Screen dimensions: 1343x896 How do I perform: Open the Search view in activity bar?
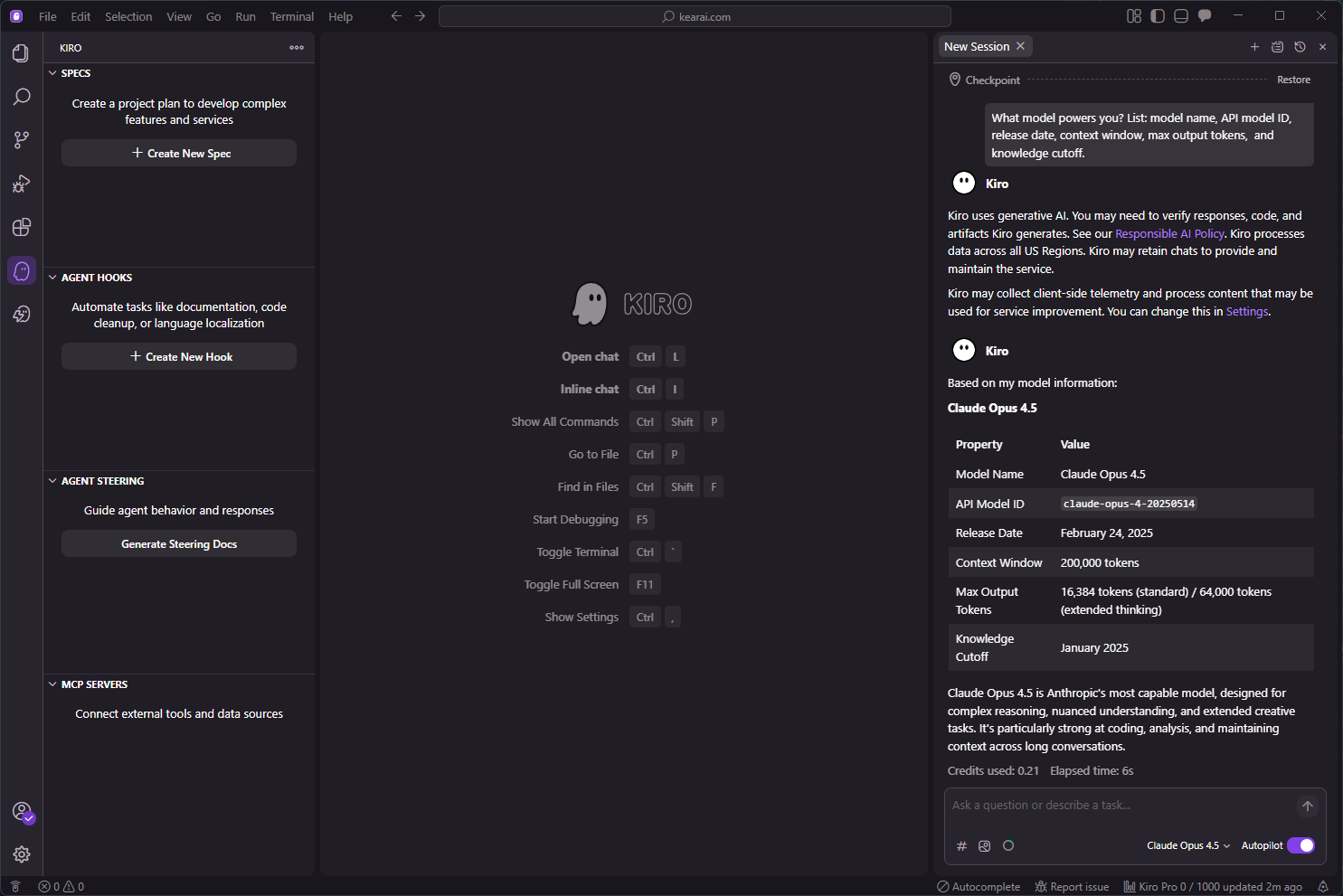click(x=22, y=97)
